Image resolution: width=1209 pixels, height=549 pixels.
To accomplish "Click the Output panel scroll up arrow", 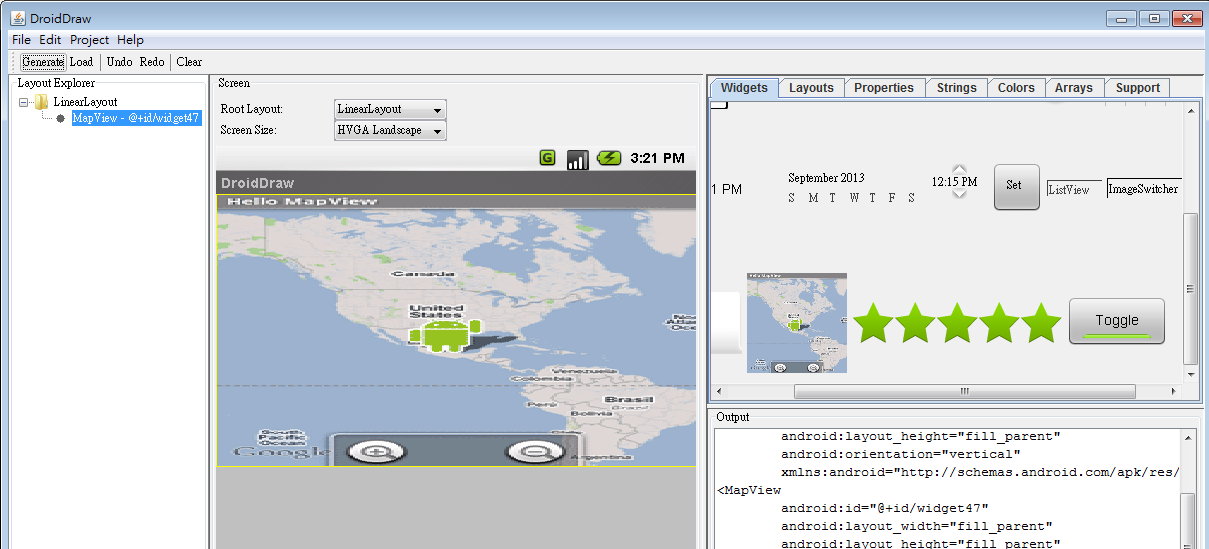I will [x=1188, y=438].
